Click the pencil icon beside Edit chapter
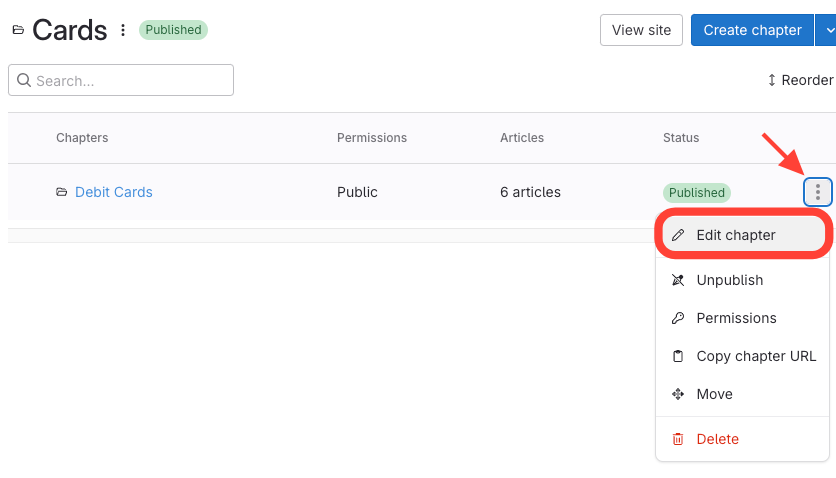Image resolution: width=836 pixels, height=478 pixels. 678,236
